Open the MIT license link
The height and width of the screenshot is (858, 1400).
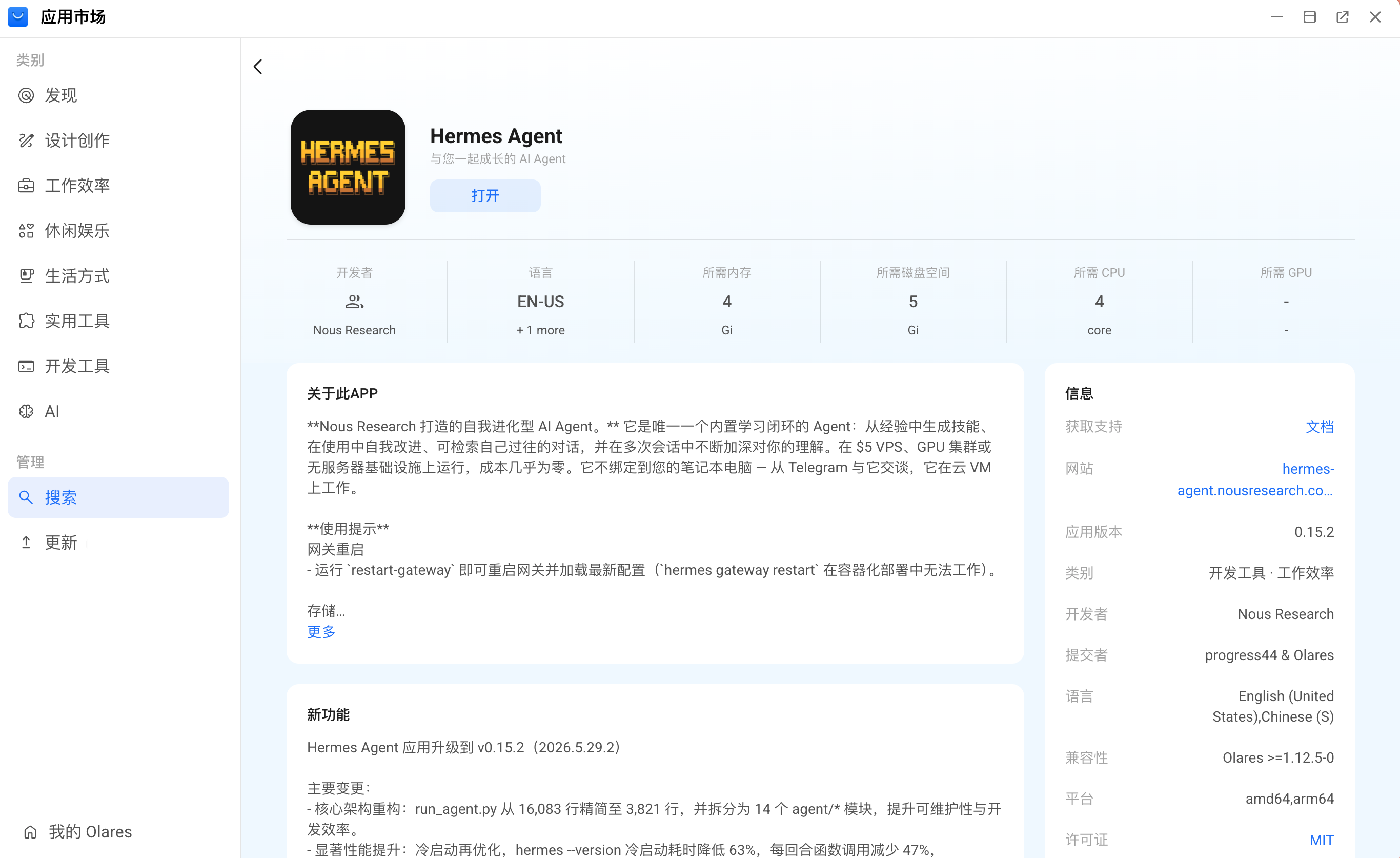point(1322,840)
